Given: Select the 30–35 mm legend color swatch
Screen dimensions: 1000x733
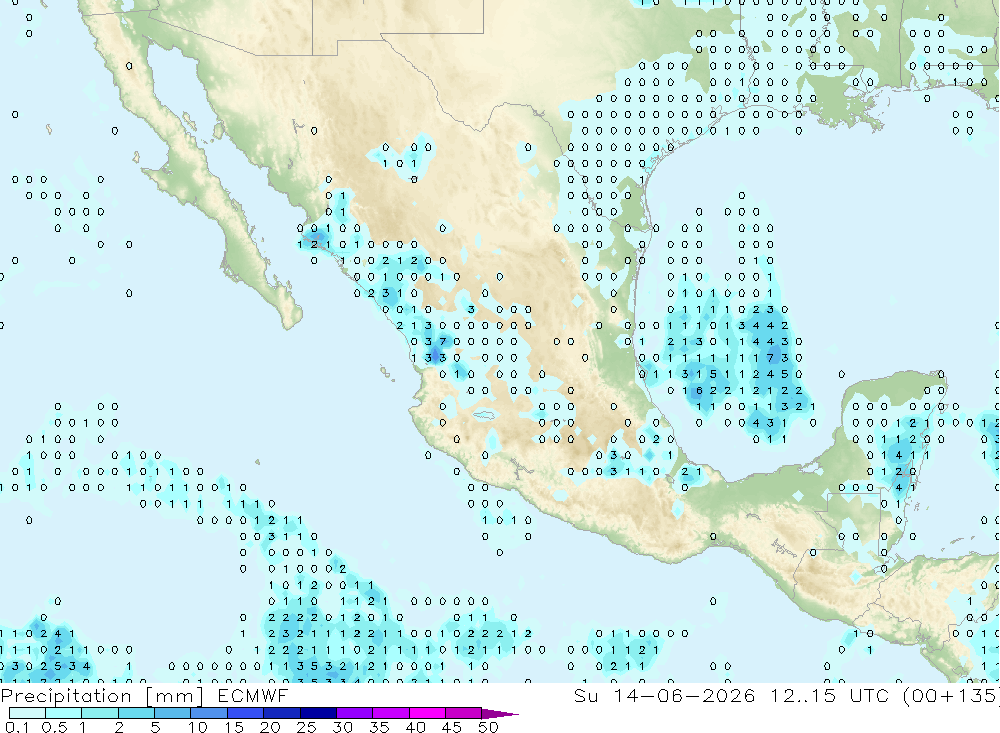Looking at the screenshot, I should pyautogui.click(x=355, y=713).
